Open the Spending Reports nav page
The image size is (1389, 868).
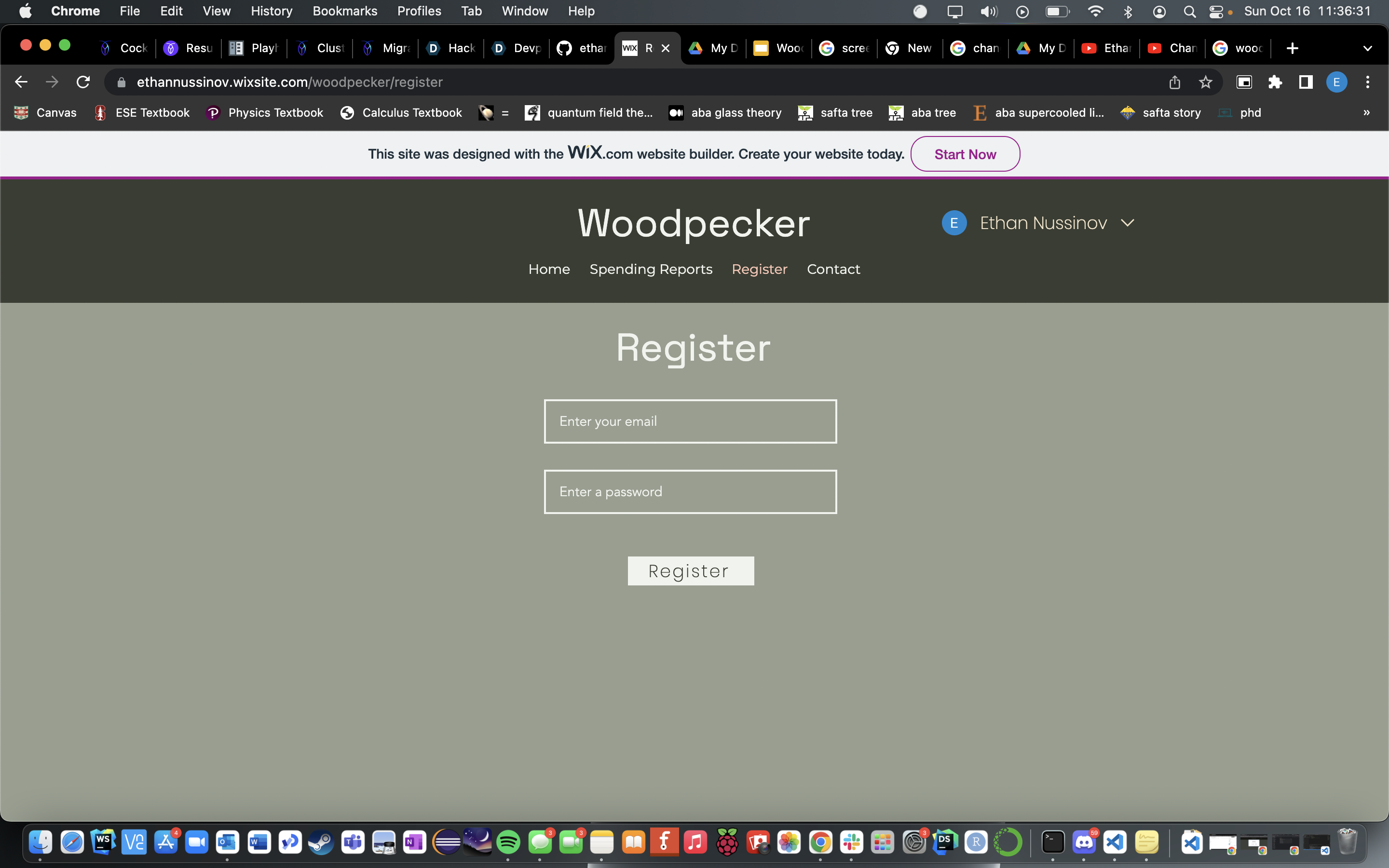tap(650, 269)
